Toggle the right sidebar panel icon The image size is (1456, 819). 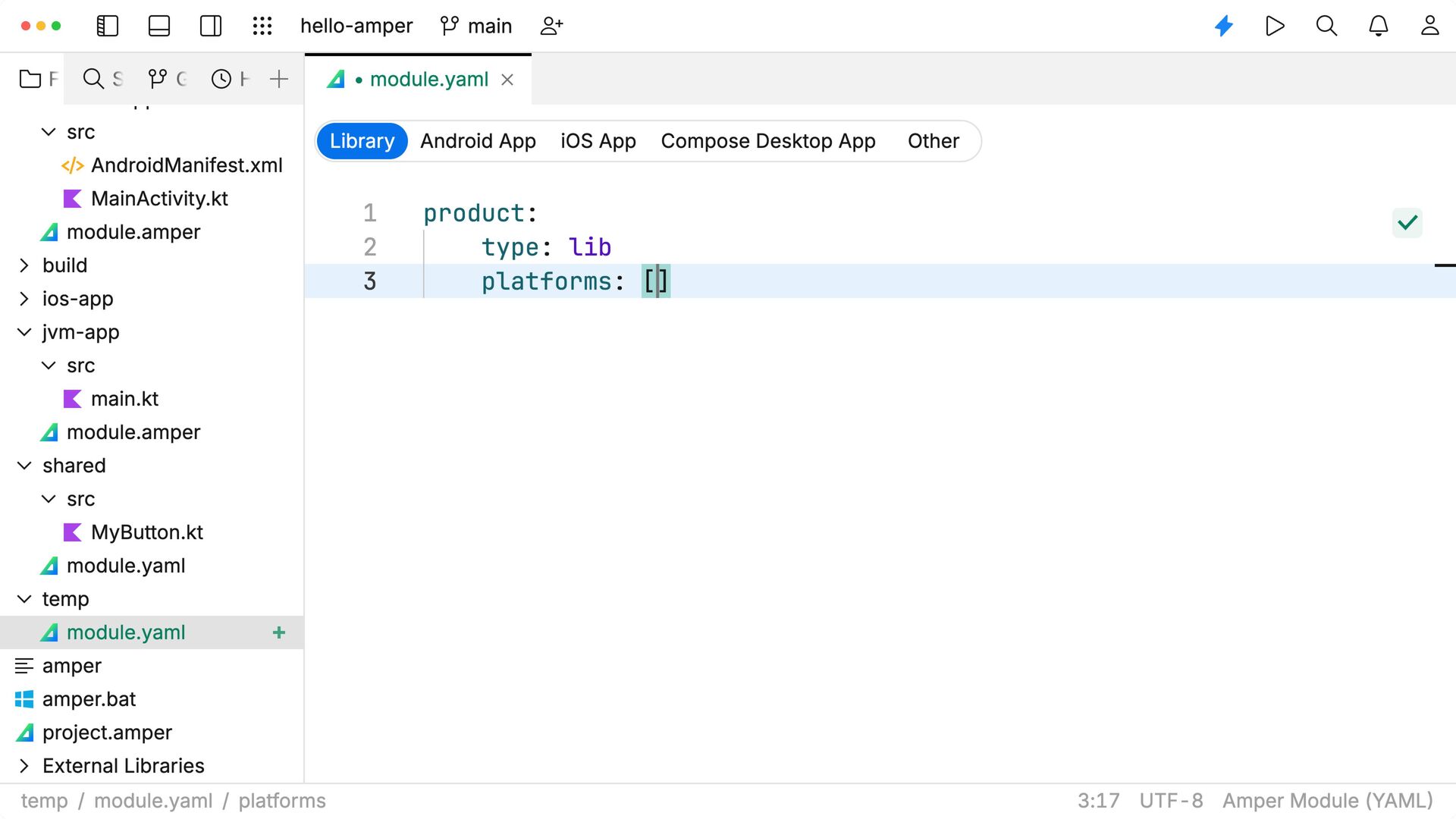tap(211, 26)
